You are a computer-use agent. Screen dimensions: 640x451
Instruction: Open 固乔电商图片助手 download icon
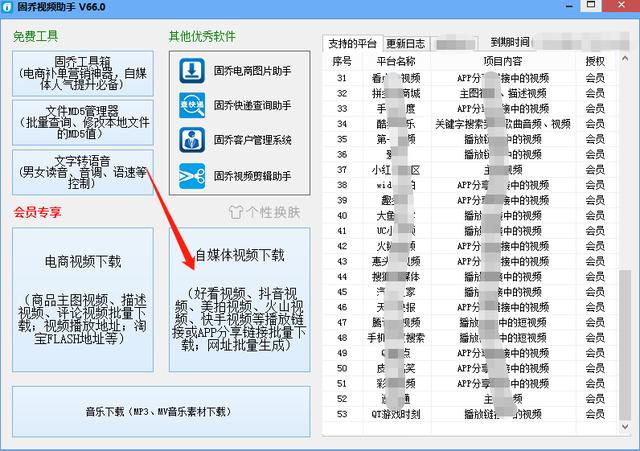[x=192, y=71]
